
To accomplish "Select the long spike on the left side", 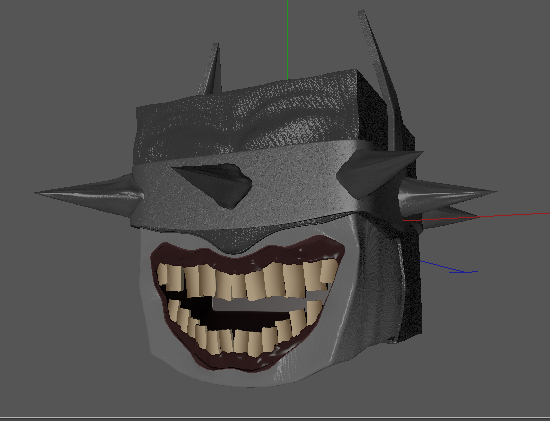I will [x=89, y=195].
